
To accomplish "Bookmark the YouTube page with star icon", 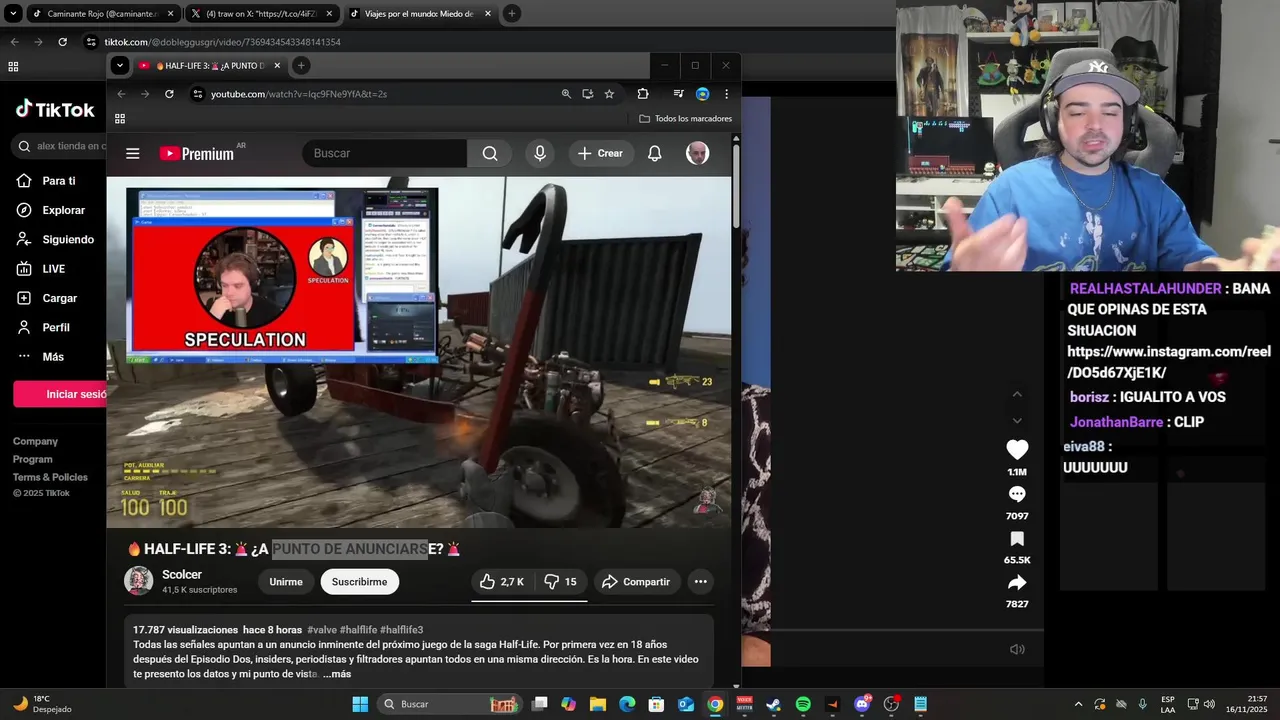I will (x=609, y=94).
